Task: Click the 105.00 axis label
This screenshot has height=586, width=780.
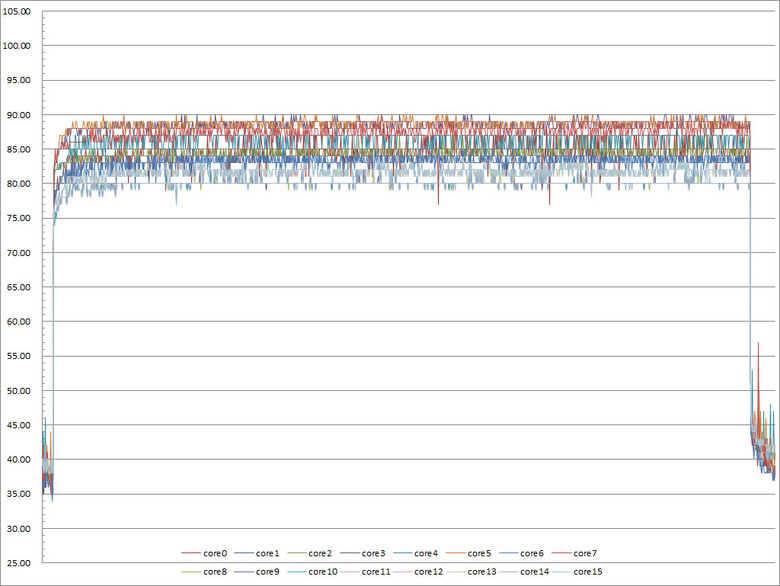Action: [16, 11]
